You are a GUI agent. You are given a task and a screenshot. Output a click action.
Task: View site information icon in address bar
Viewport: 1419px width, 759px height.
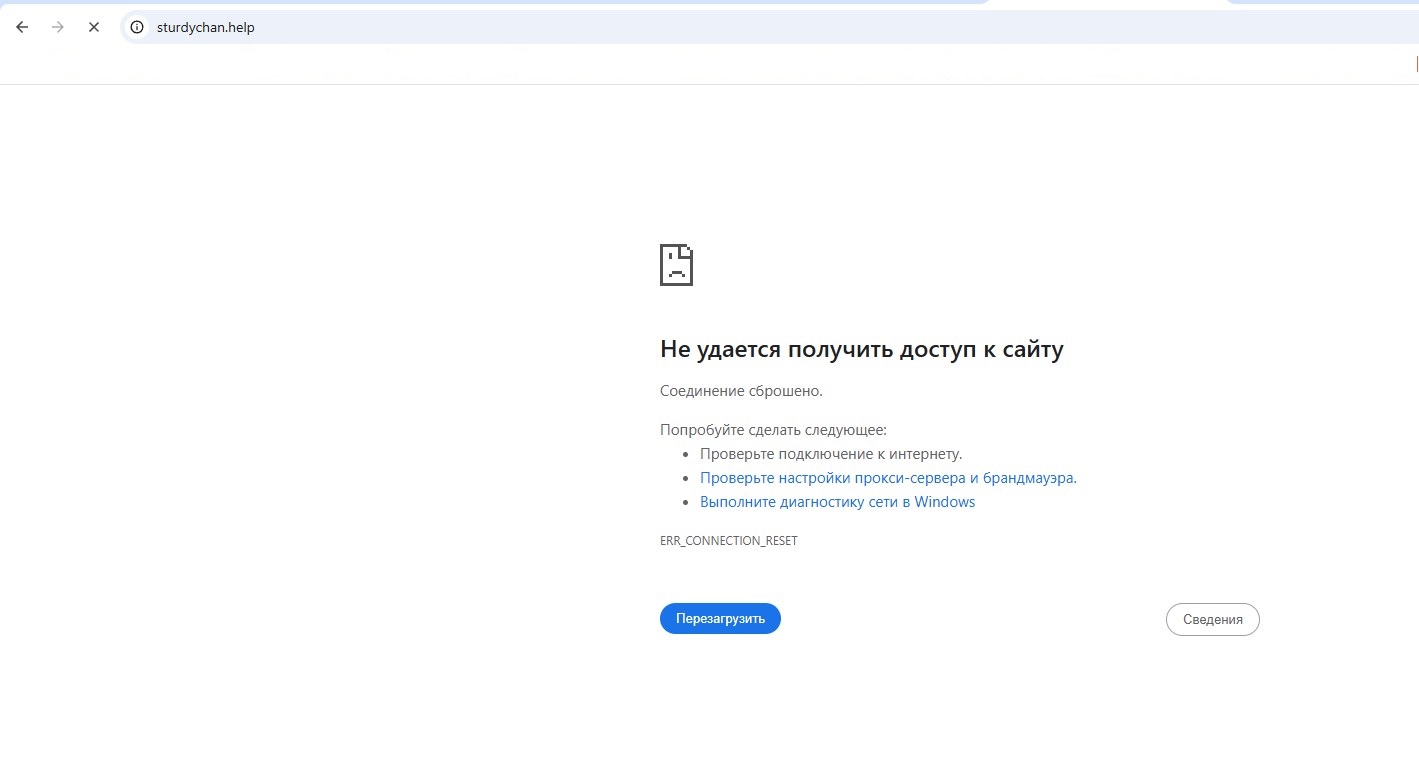point(138,27)
